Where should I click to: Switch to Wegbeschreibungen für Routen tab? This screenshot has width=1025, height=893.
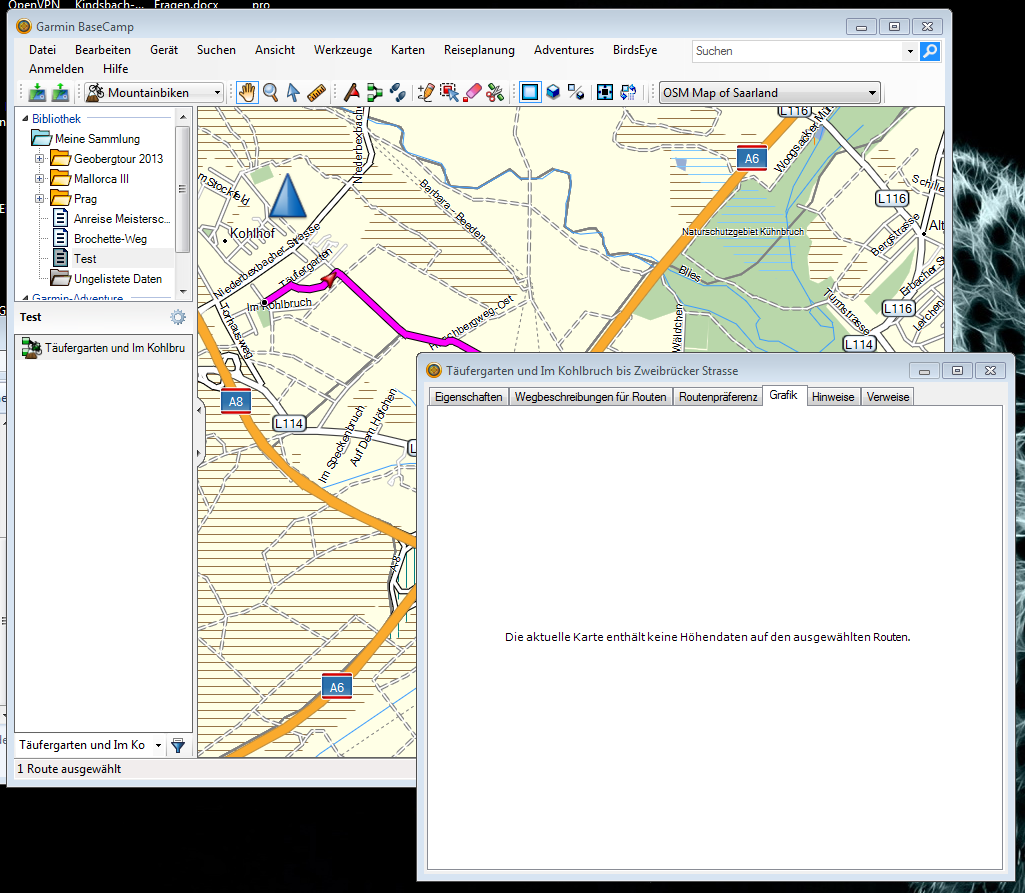590,397
